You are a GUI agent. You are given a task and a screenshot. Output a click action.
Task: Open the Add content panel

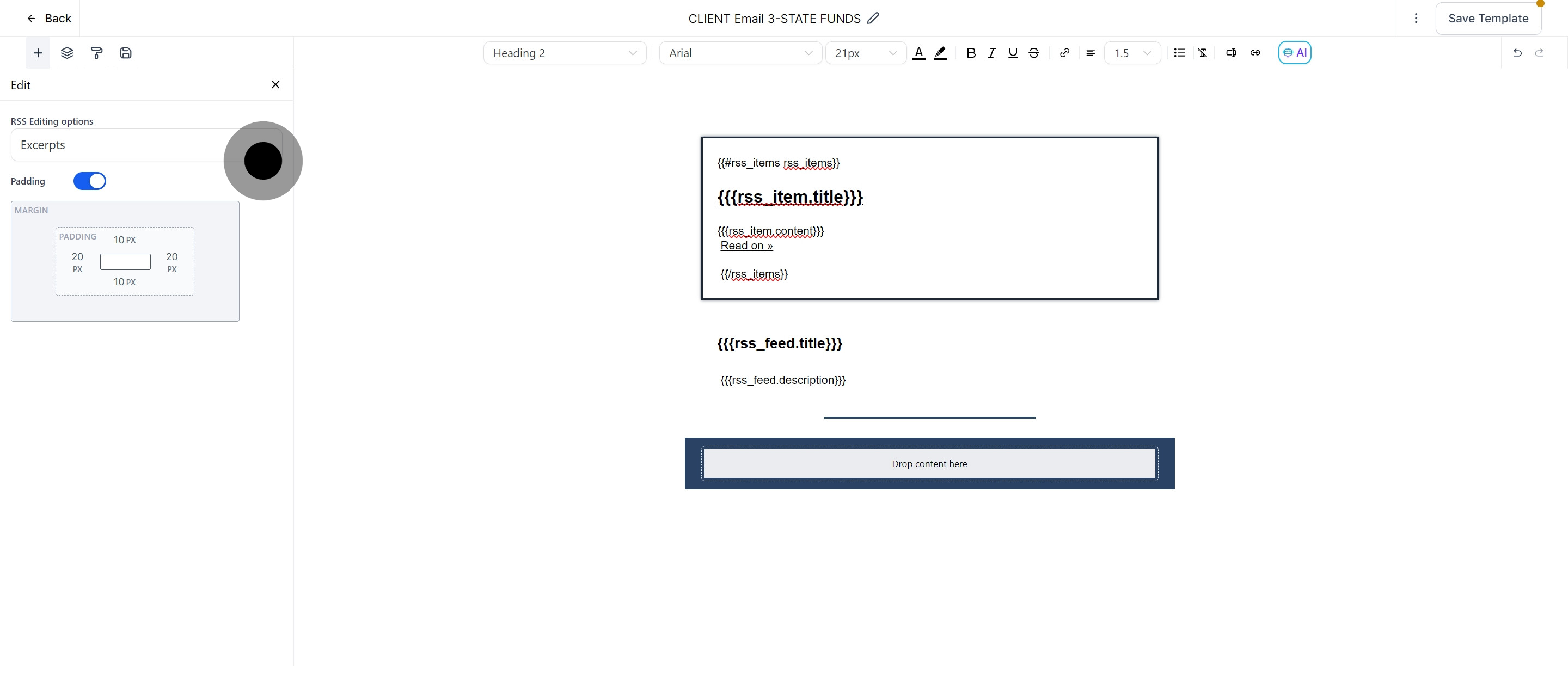click(38, 52)
